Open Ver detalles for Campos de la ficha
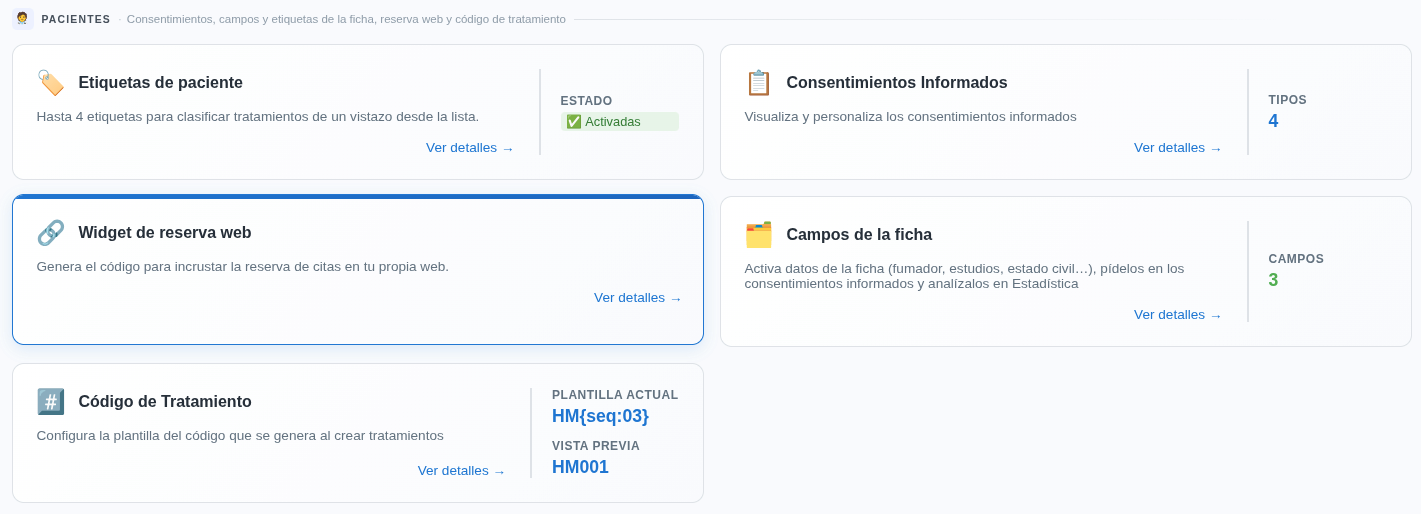This screenshot has height=514, width=1421. click(1178, 315)
